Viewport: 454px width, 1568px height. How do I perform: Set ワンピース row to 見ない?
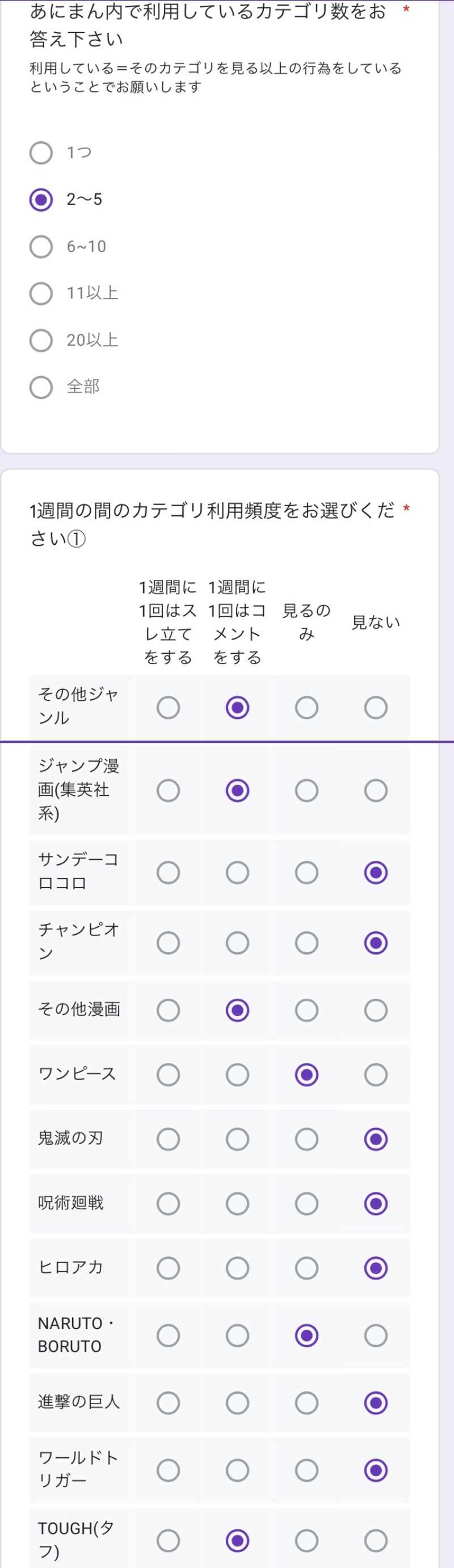[x=376, y=1075]
